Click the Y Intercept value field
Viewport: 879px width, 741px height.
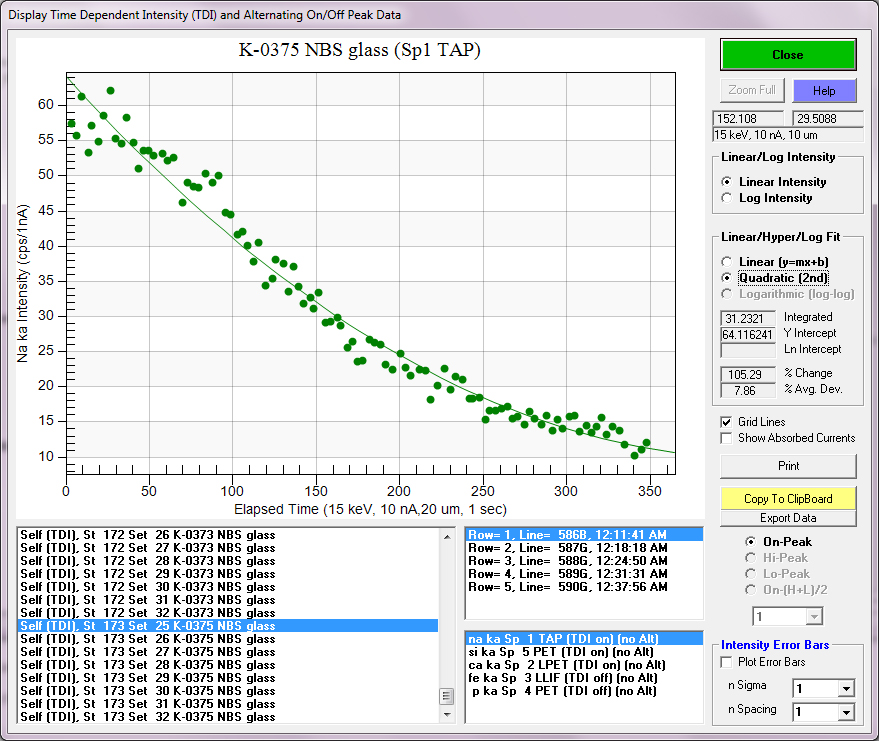pyautogui.click(x=748, y=334)
